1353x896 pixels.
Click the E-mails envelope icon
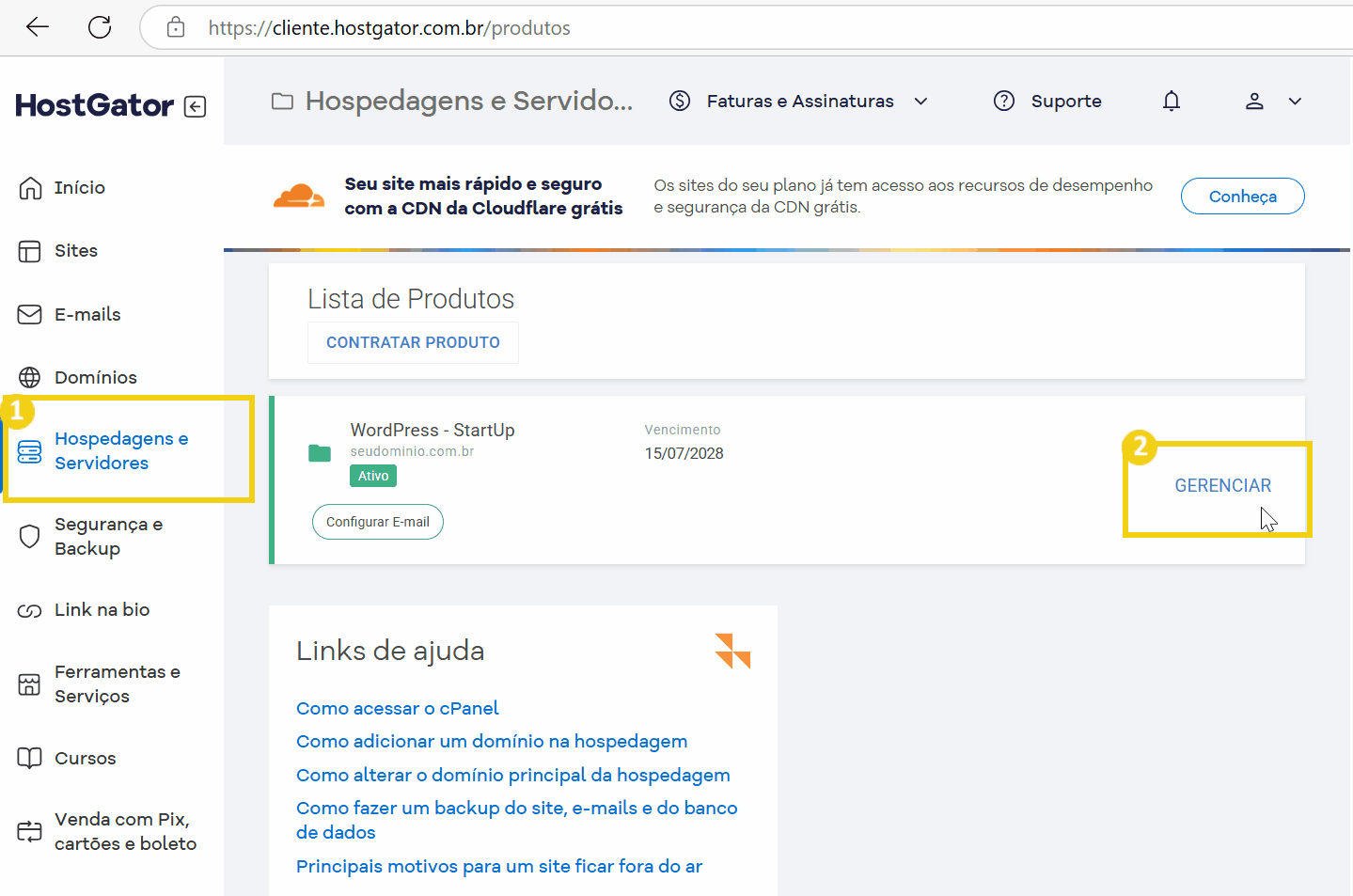(x=30, y=314)
